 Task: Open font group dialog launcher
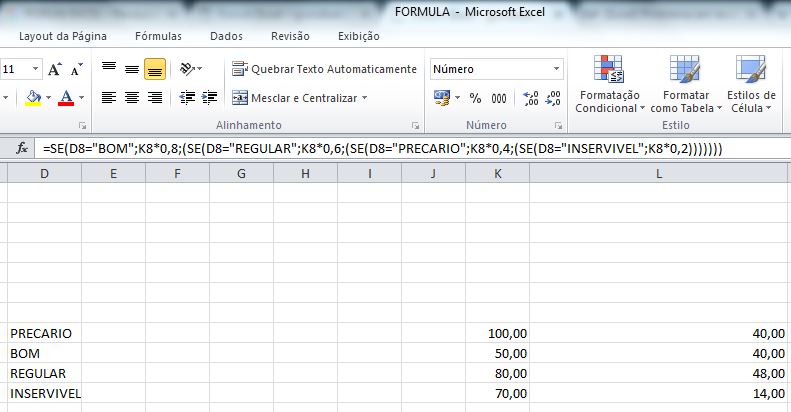(x=83, y=126)
